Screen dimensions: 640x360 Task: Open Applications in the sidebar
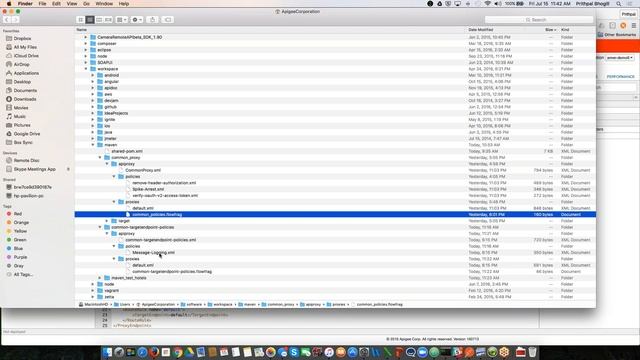pos(26,73)
